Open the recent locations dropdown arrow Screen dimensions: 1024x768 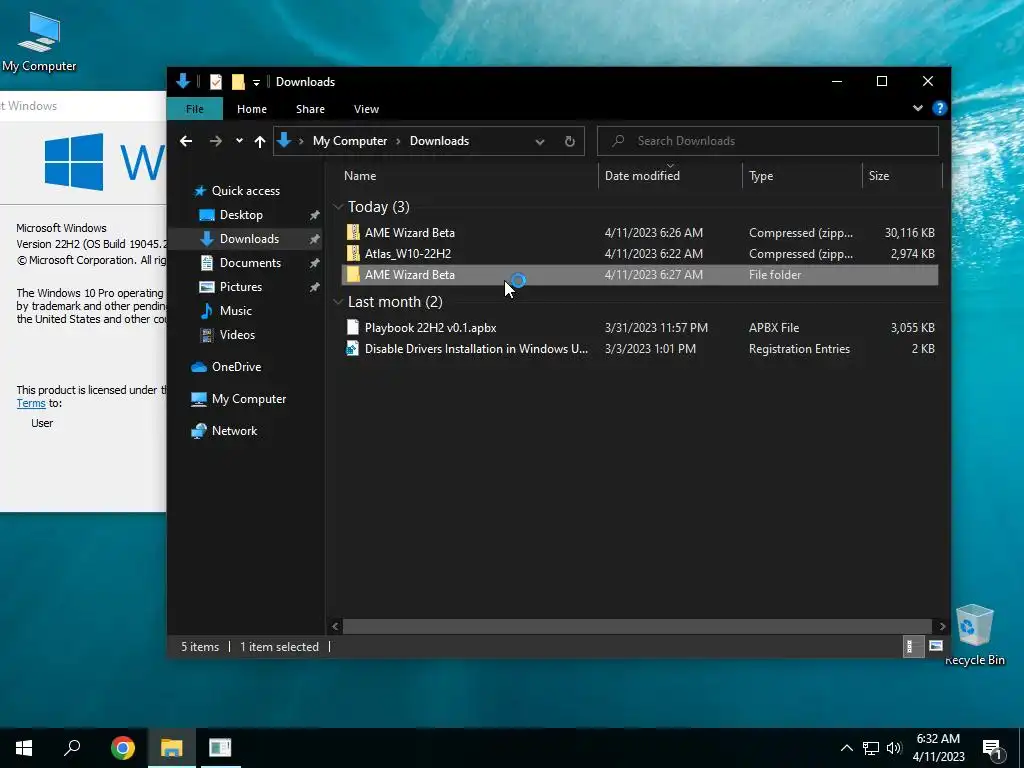(239, 140)
